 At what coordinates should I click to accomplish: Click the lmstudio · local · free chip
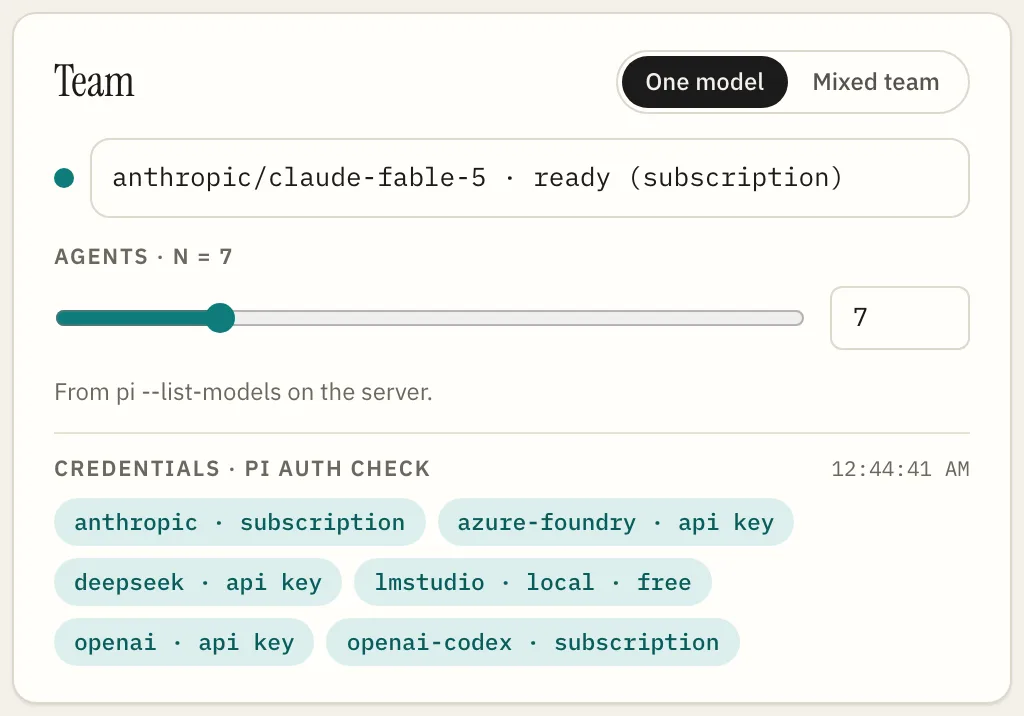(533, 582)
